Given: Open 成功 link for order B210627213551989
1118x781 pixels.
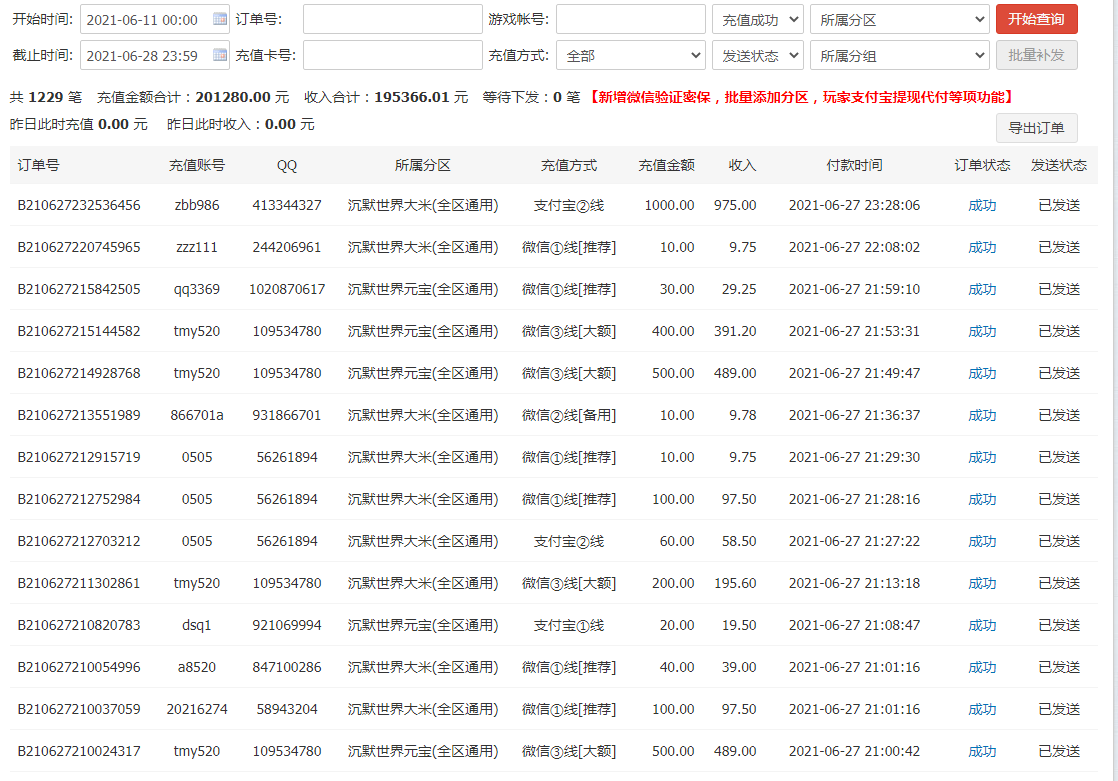Looking at the screenshot, I should coord(982,415).
